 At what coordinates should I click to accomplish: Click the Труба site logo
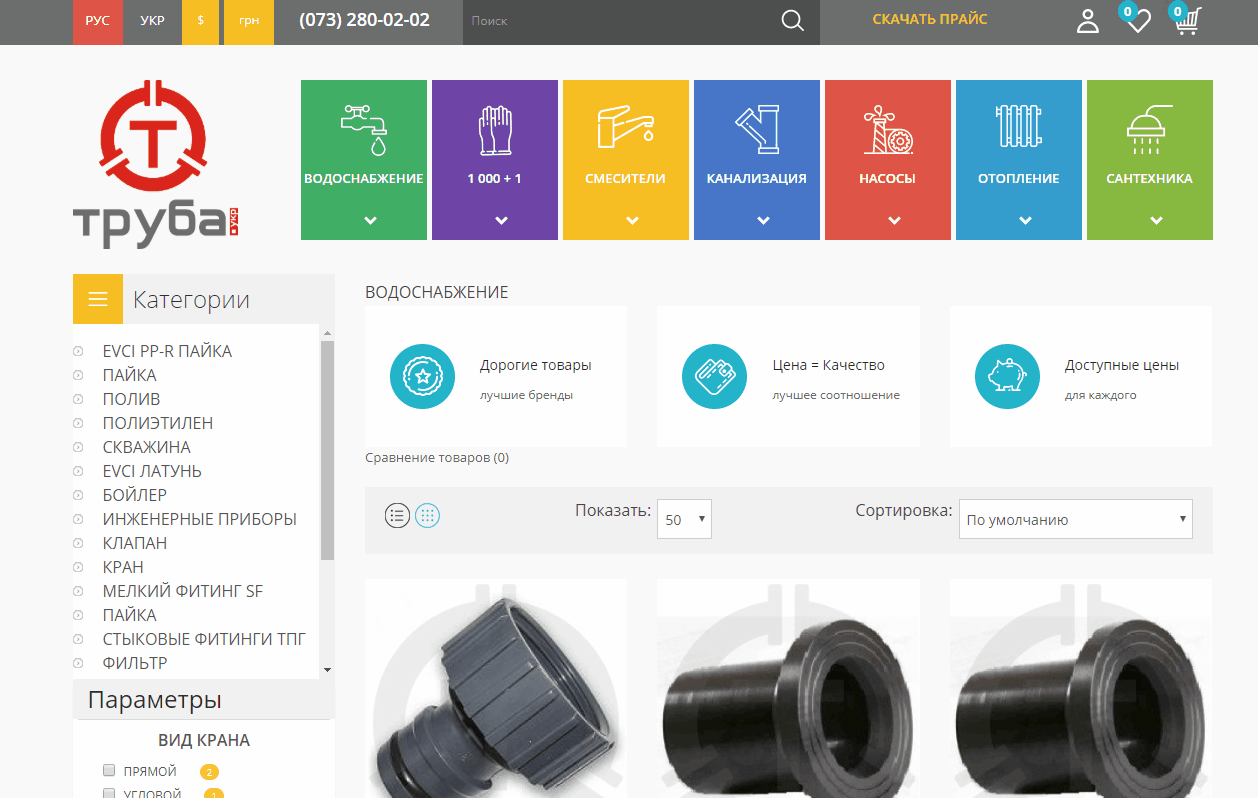point(155,164)
